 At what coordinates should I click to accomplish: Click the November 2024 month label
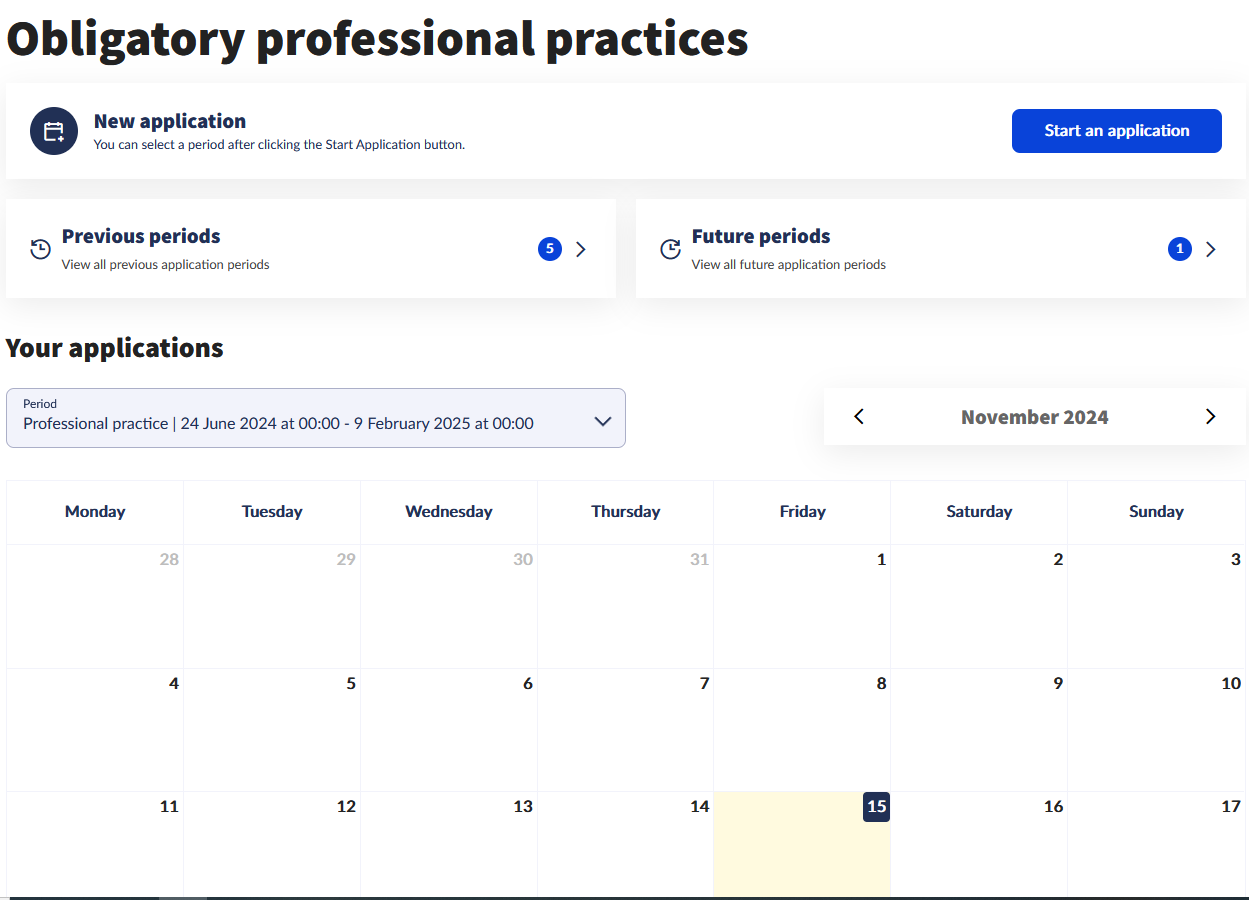click(1034, 417)
